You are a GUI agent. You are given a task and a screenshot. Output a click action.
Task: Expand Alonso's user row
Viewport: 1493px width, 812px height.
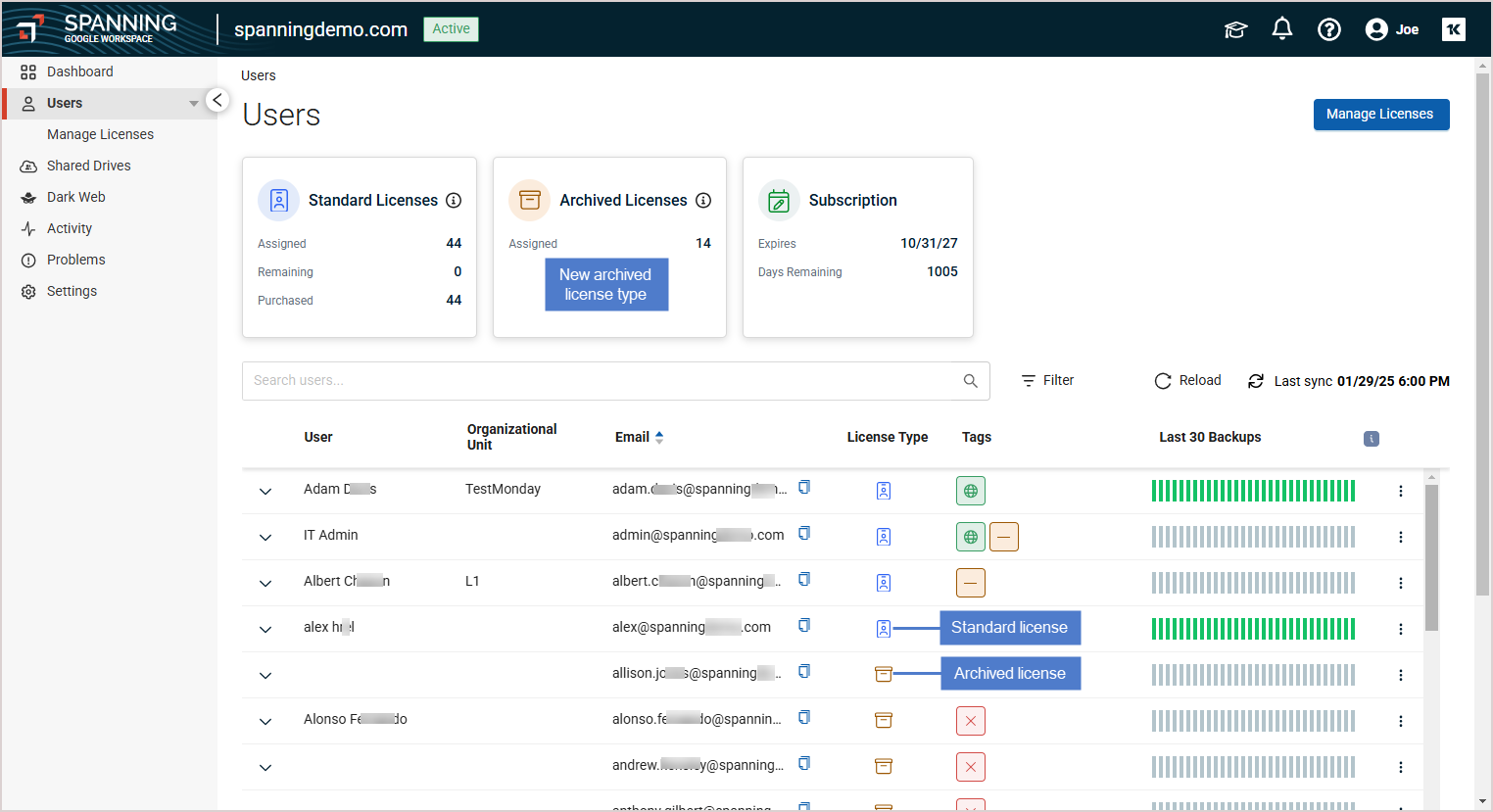pyautogui.click(x=265, y=722)
